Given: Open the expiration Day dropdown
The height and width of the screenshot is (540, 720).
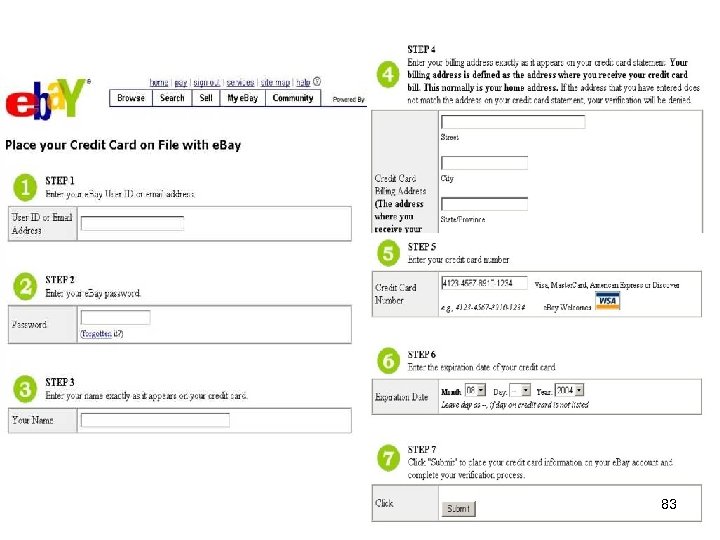Looking at the screenshot, I should point(520,391).
